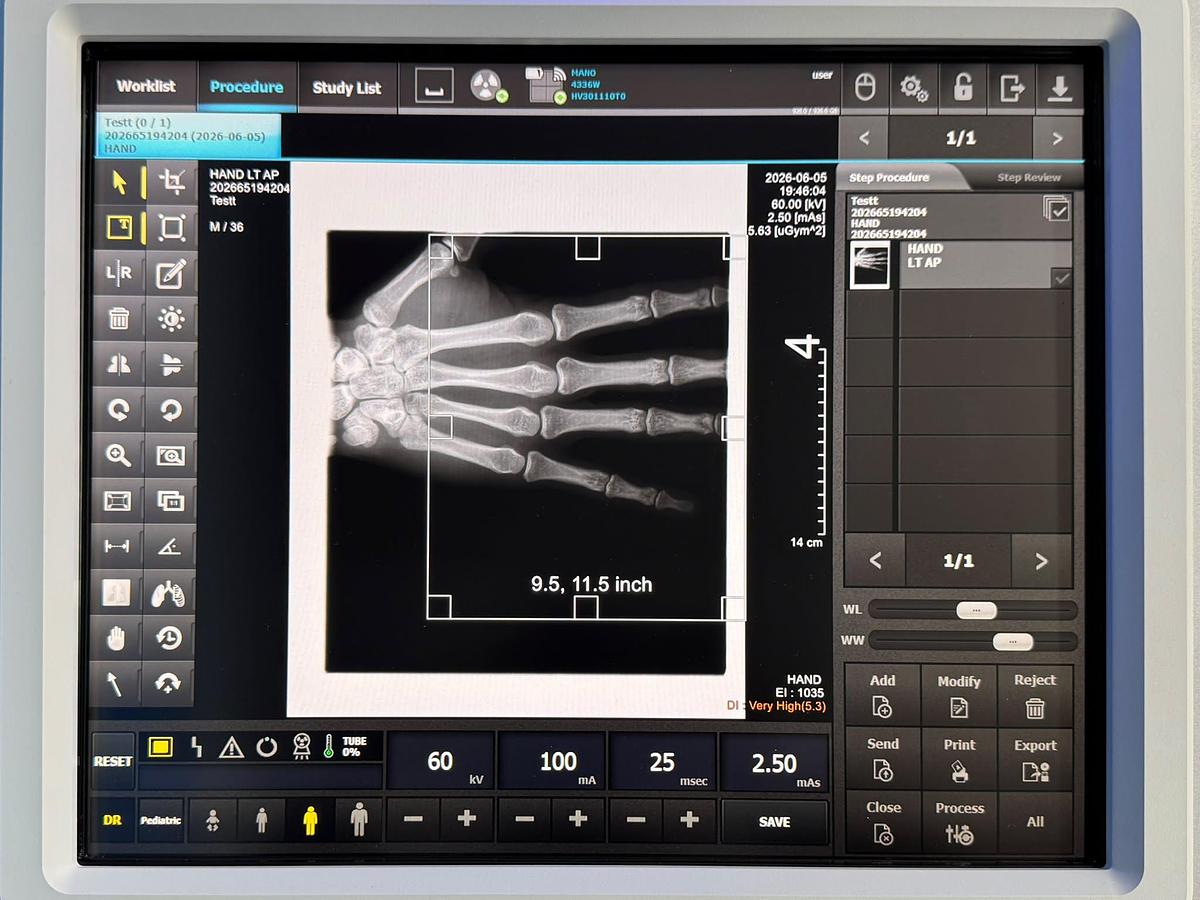Open the Step Review tab
This screenshot has height=900, width=1200.
point(1029,178)
